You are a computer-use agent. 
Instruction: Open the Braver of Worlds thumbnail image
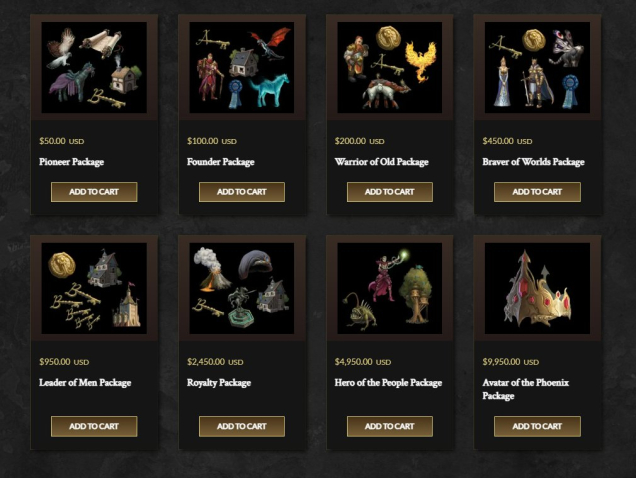pyautogui.click(x=537, y=67)
